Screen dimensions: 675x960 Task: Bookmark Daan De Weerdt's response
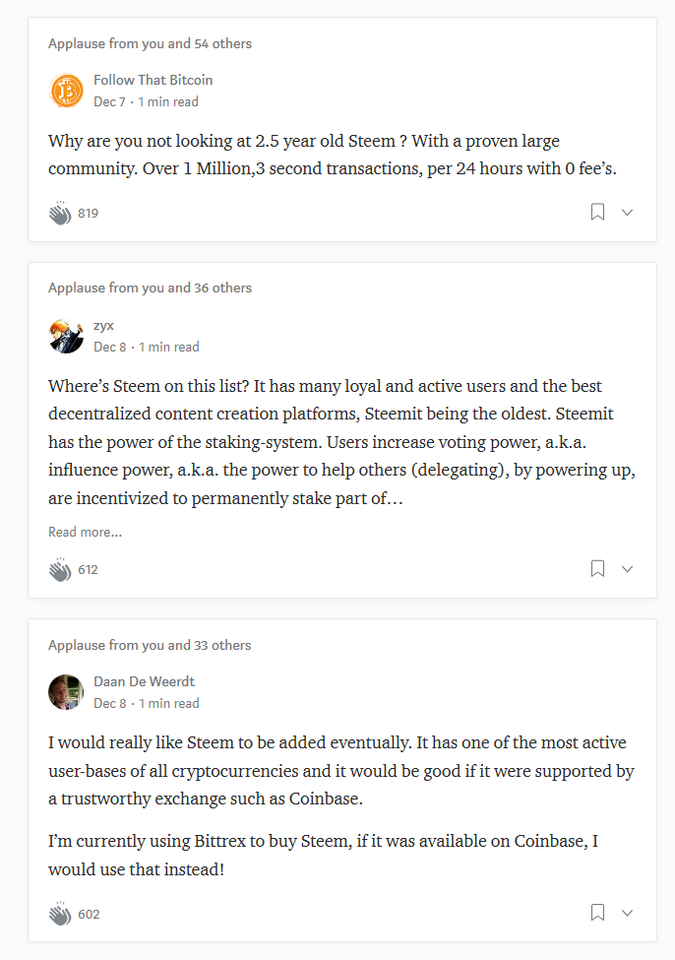pyautogui.click(x=597, y=913)
